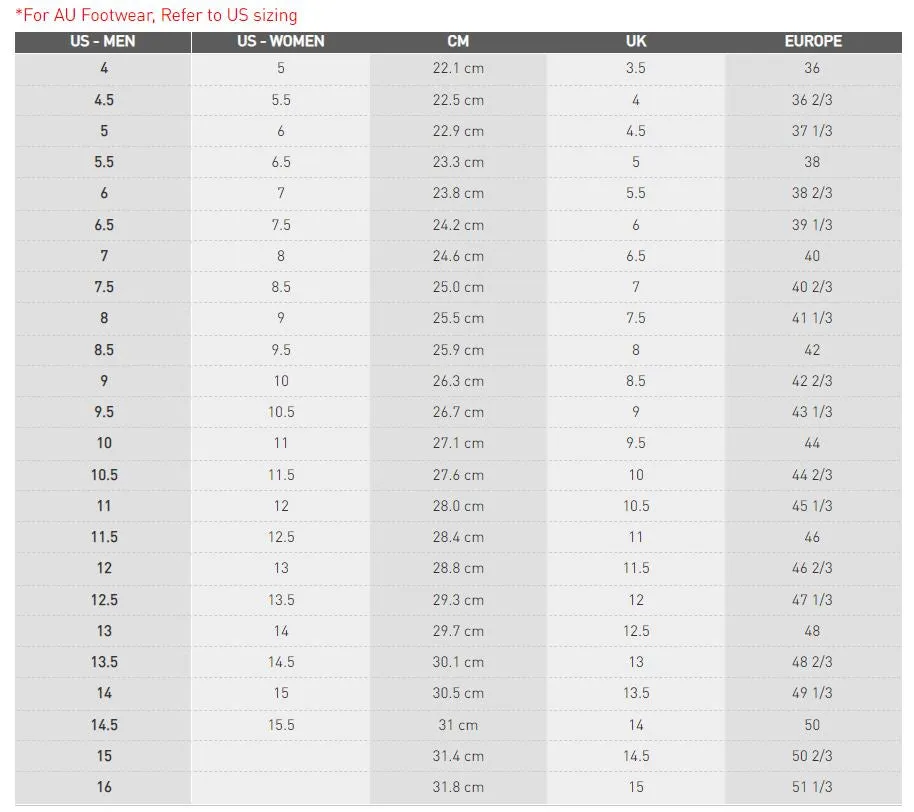This screenshot has height=812, width=914.
Task: Select the Europe size 39 1/3 cell
Action: pyautogui.click(x=812, y=225)
